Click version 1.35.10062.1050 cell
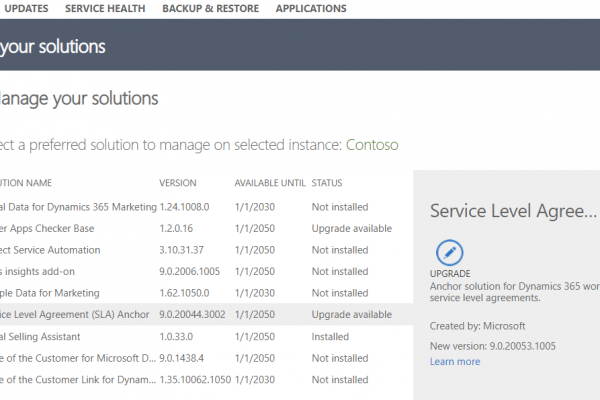The width and height of the screenshot is (600, 400). coord(195,380)
